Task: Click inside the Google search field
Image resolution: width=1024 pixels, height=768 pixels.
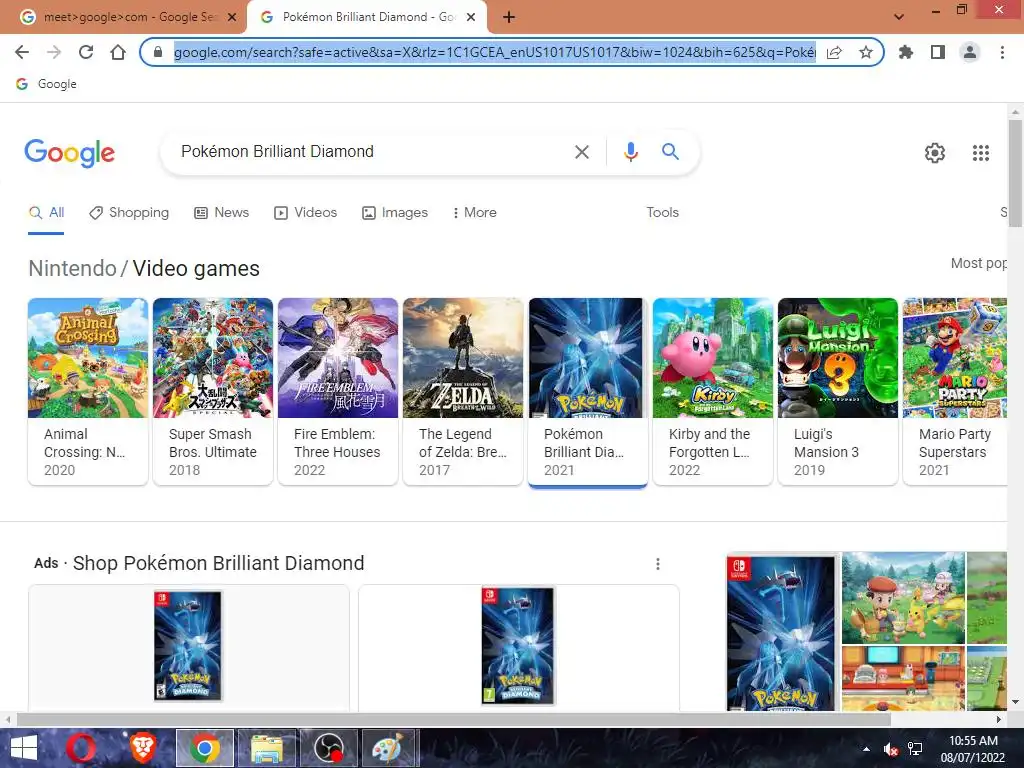Action: [x=372, y=152]
